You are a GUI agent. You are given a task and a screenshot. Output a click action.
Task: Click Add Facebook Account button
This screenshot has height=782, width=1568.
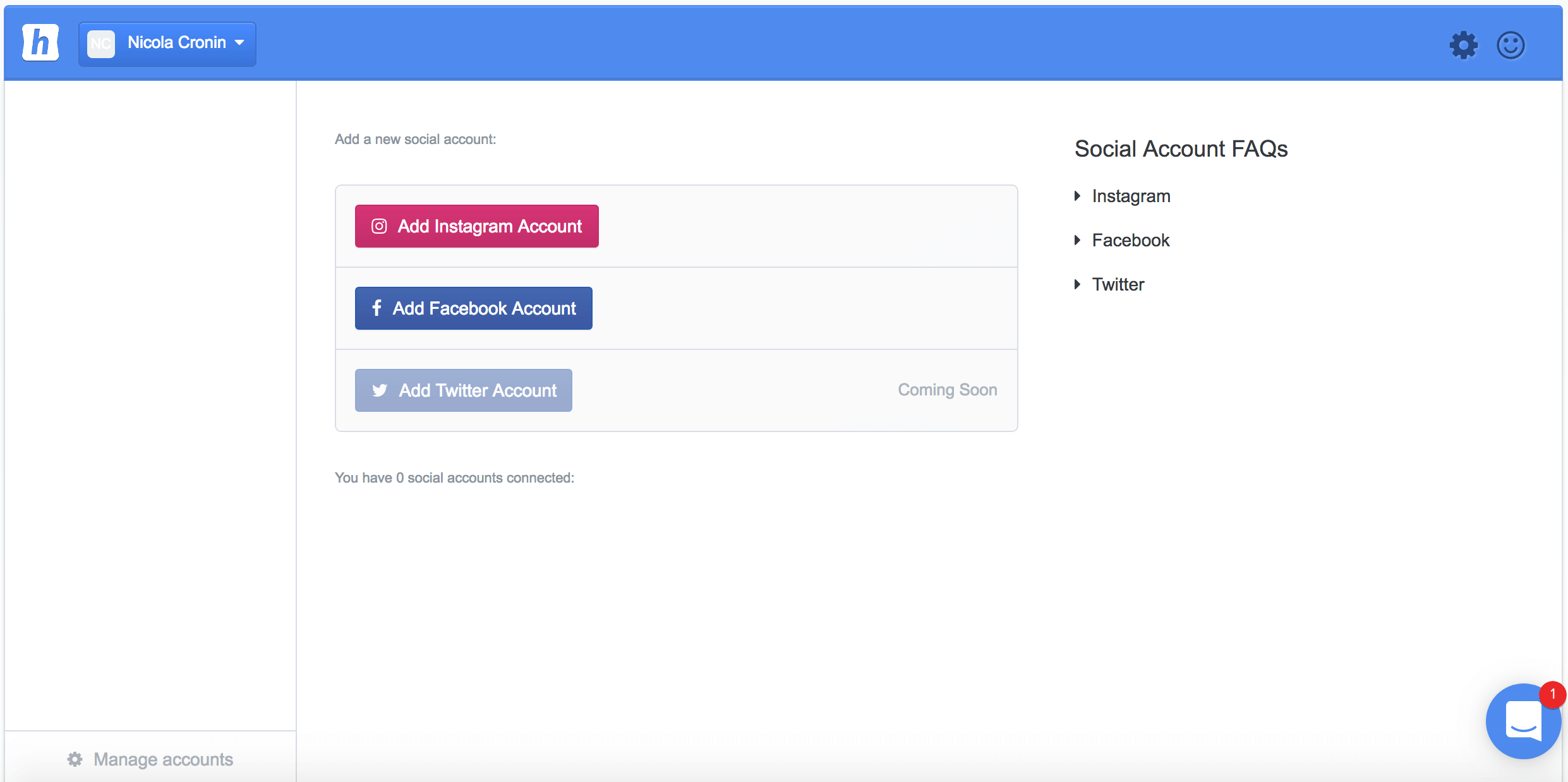click(x=473, y=308)
